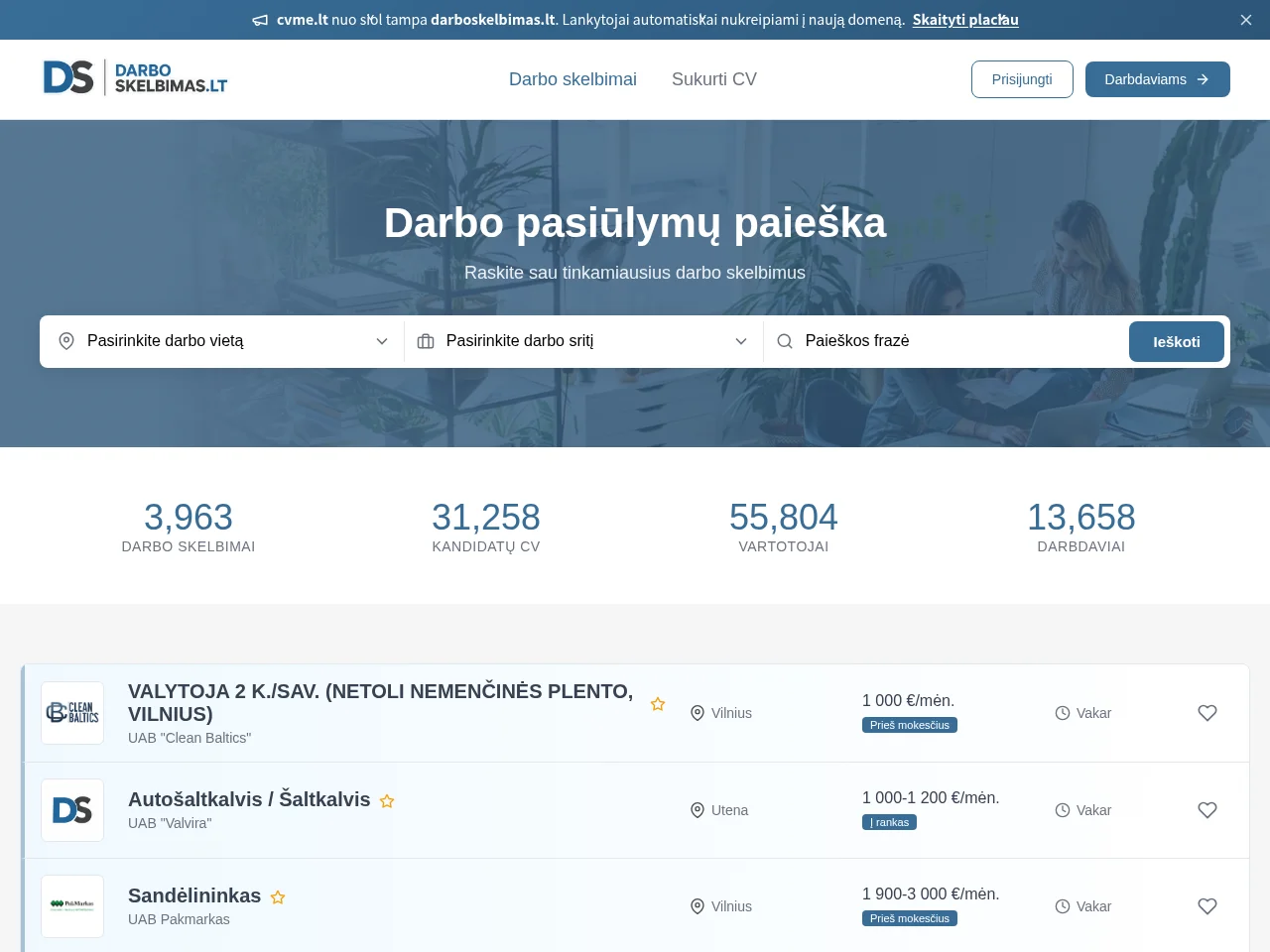Open the Sandėlininkas job listing
Viewport: 1270px width, 952px height.
194,895
